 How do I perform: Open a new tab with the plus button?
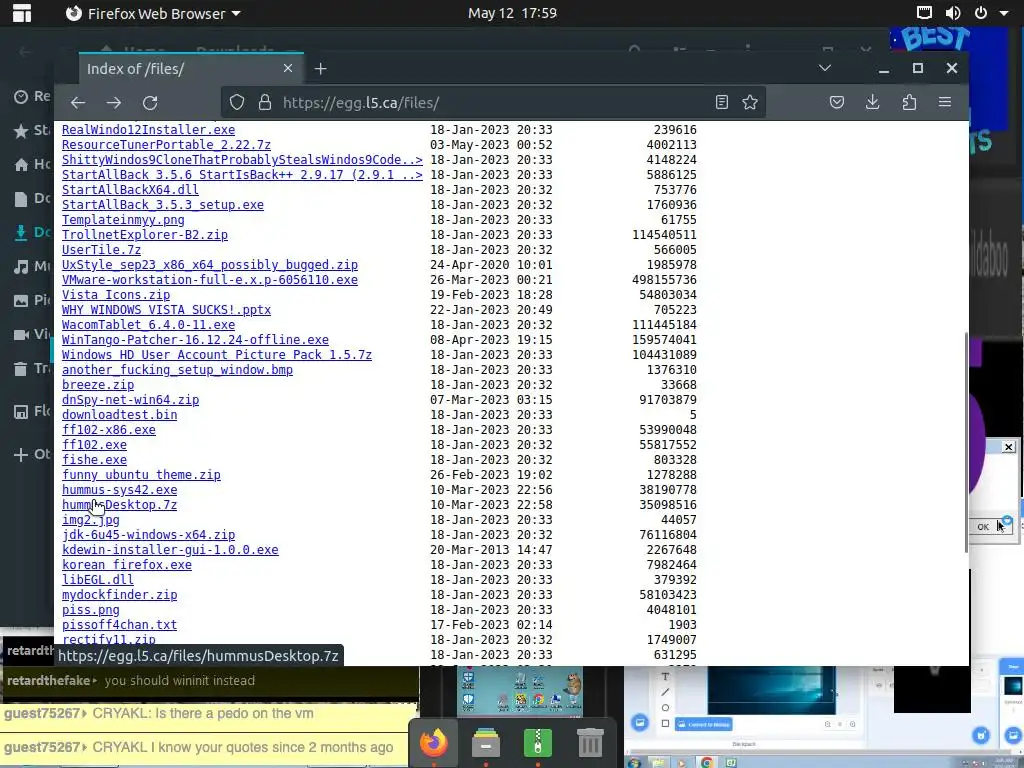pyautogui.click(x=320, y=69)
